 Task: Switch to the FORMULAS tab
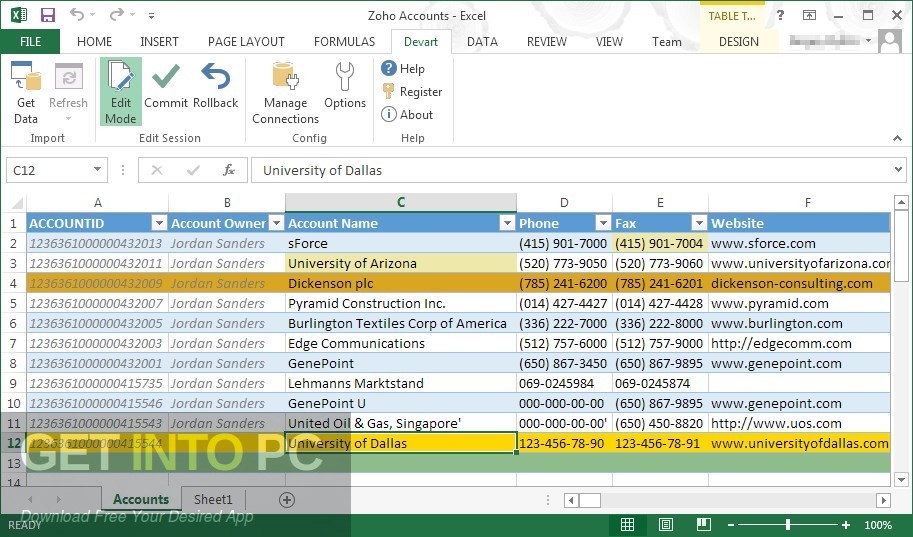(x=344, y=41)
